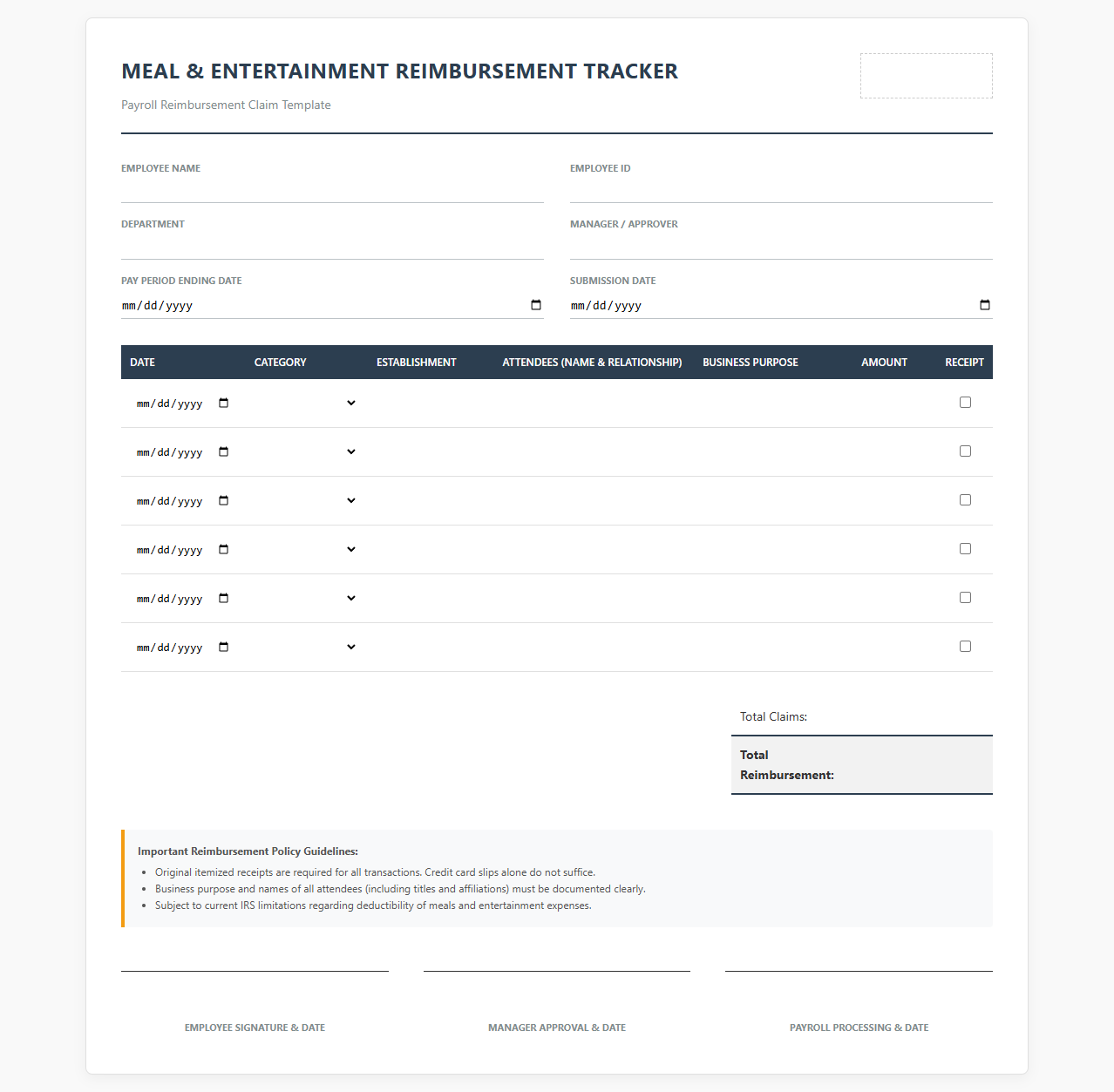This screenshot has height=1092, width=1114.
Task: Click the CATEGORY column header
Action: tap(281, 363)
